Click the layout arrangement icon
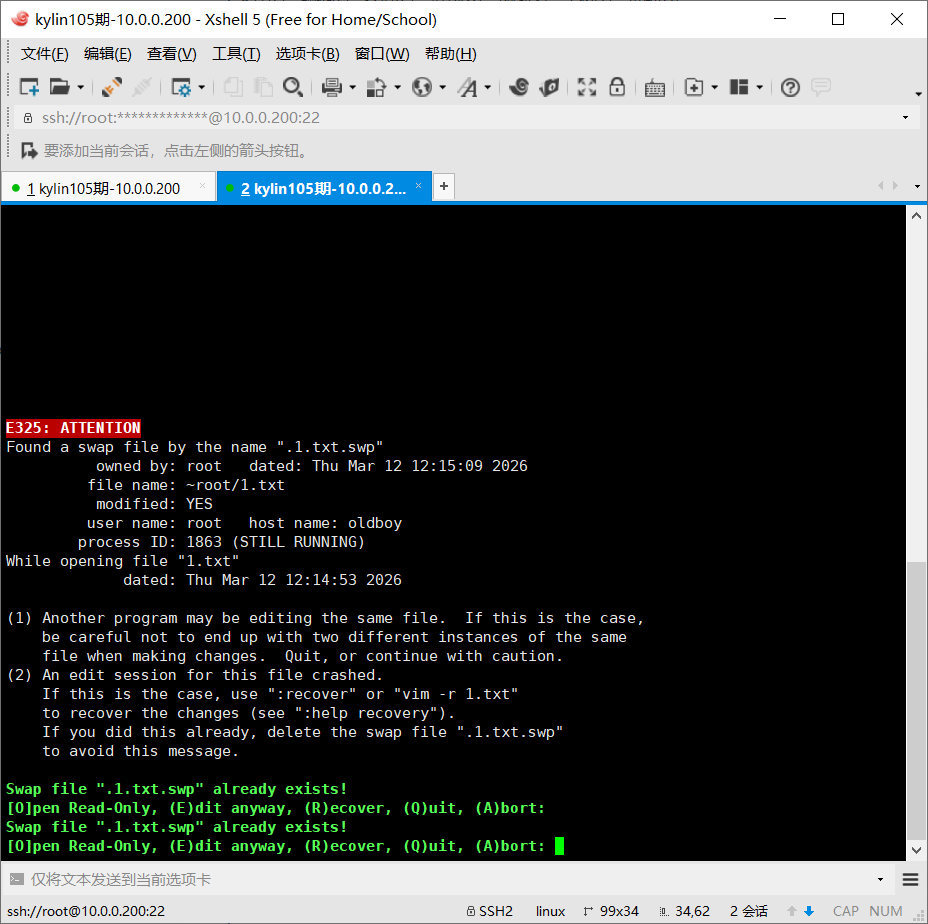The height and width of the screenshot is (924, 928). [x=739, y=88]
